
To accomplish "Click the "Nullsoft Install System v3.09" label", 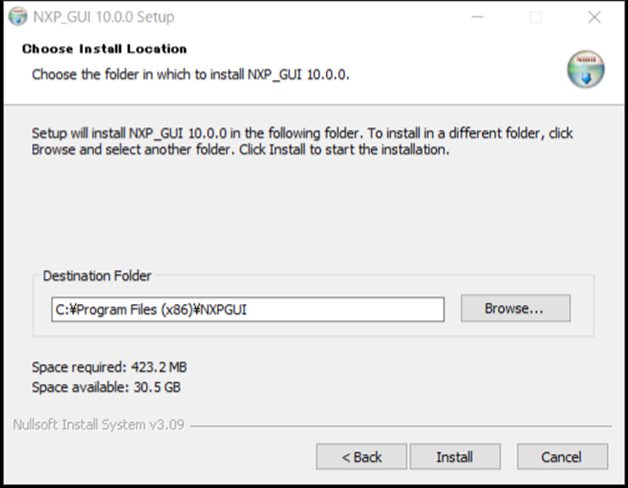I will pos(98,424).
